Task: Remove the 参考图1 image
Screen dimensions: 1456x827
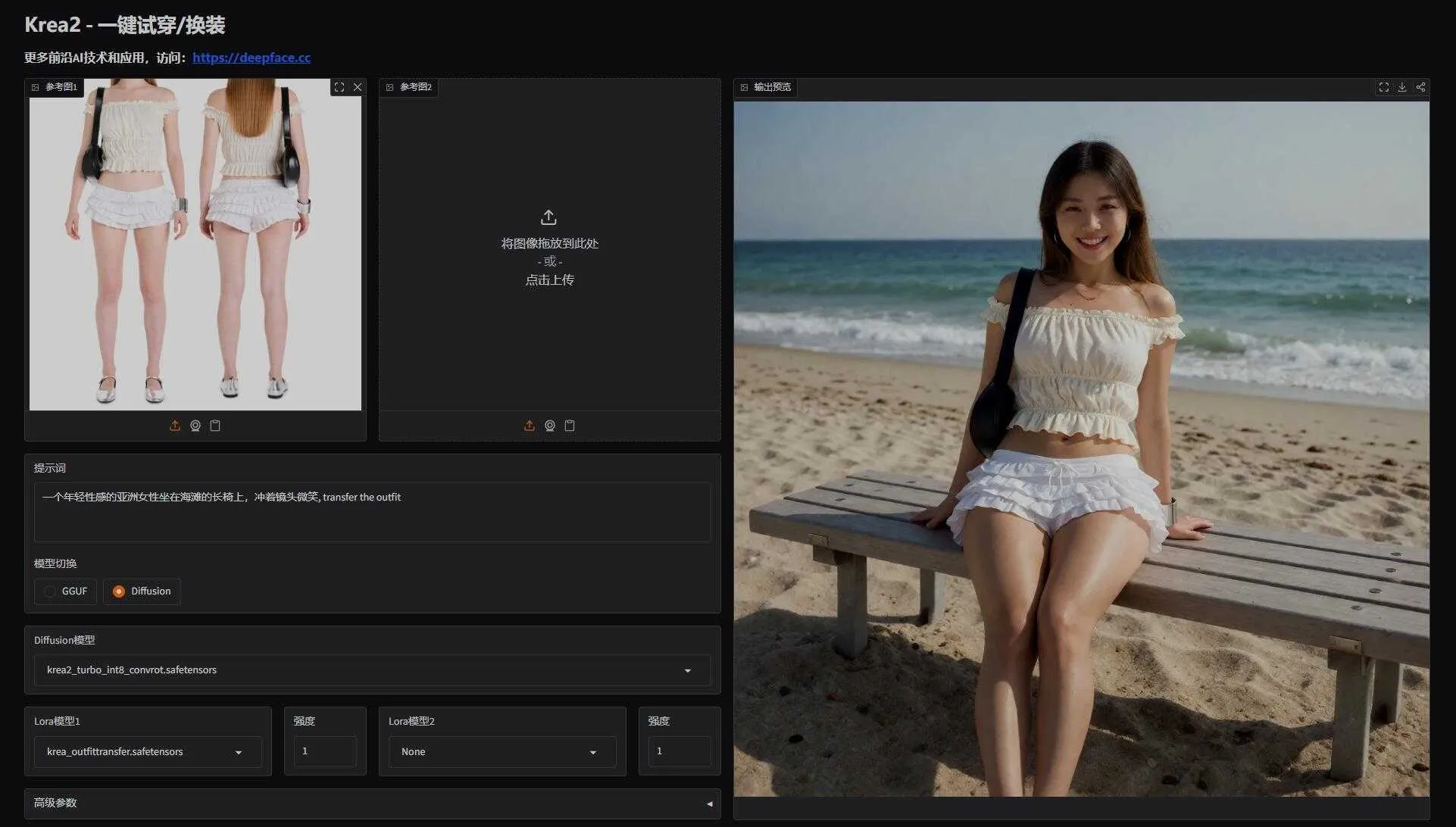Action: click(358, 87)
